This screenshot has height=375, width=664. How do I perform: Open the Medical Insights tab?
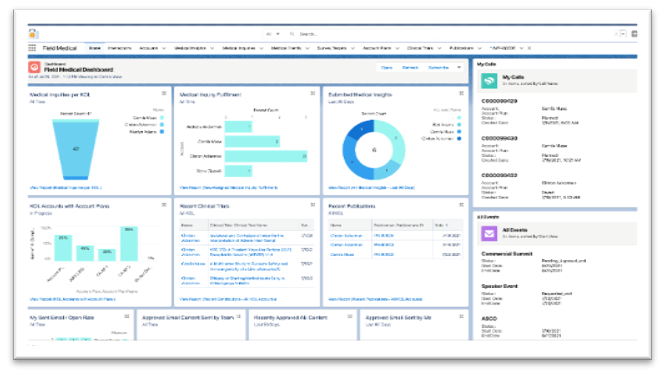point(190,48)
